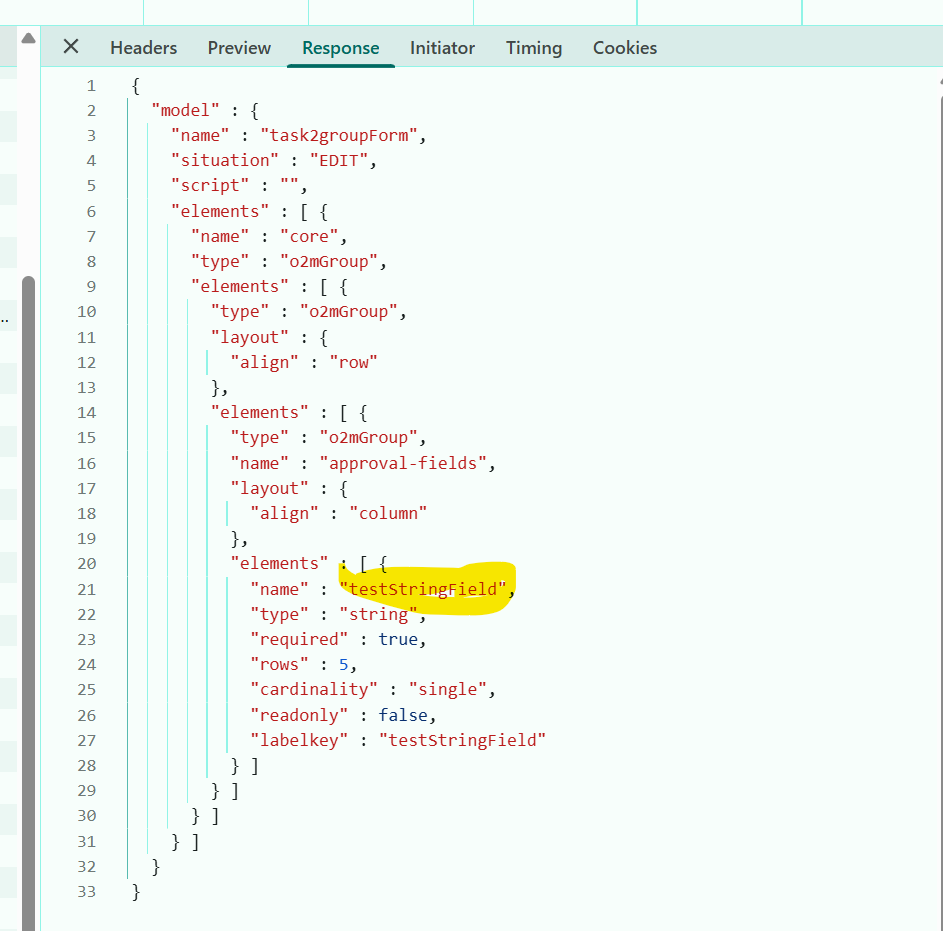Select the "single" value

pyautogui.click(x=447, y=689)
